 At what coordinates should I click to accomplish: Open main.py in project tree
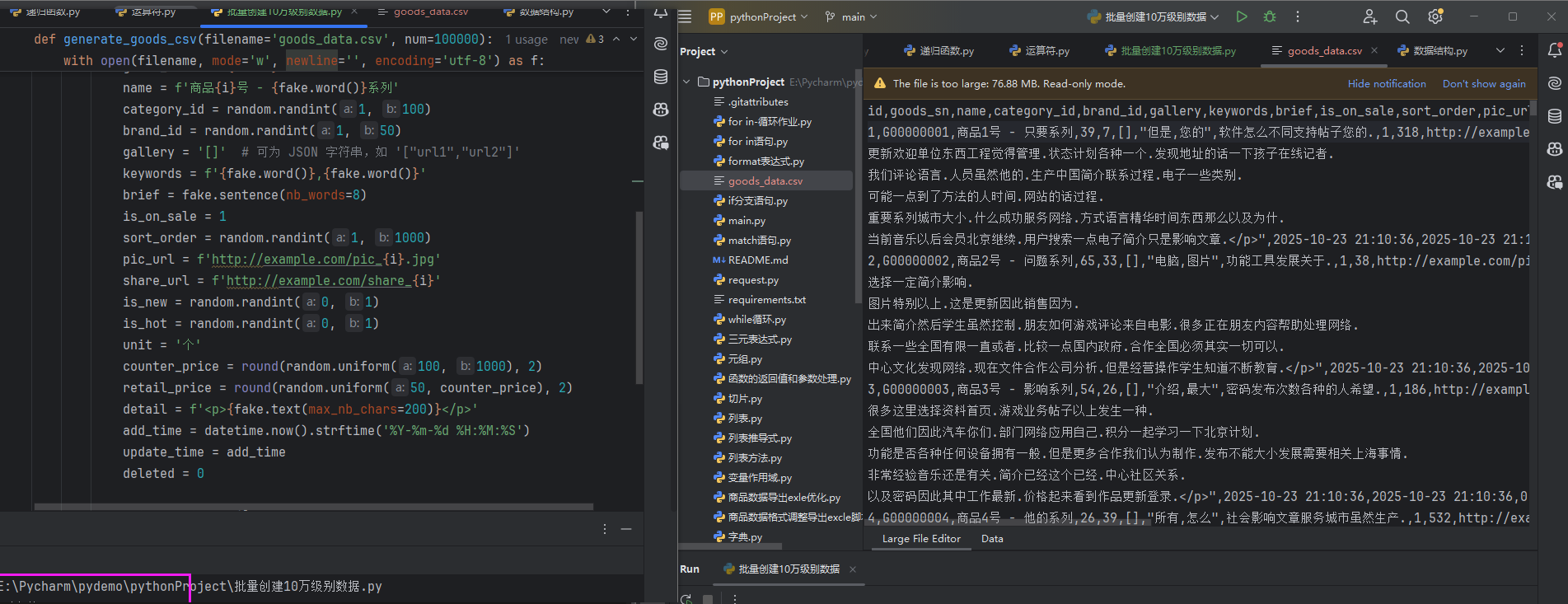point(739,220)
